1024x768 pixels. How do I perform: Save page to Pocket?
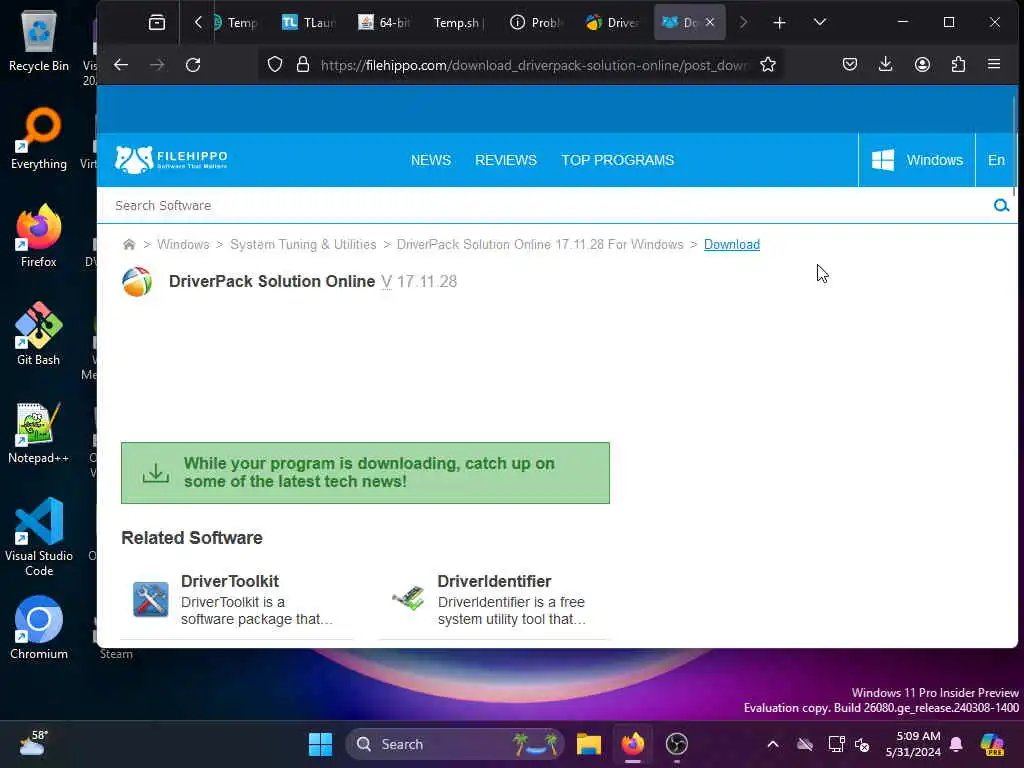tap(850, 64)
